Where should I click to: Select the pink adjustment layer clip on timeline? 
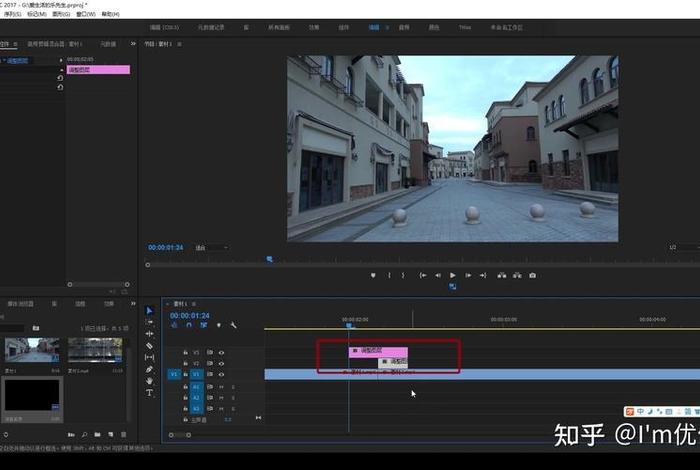[x=378, y=351]
